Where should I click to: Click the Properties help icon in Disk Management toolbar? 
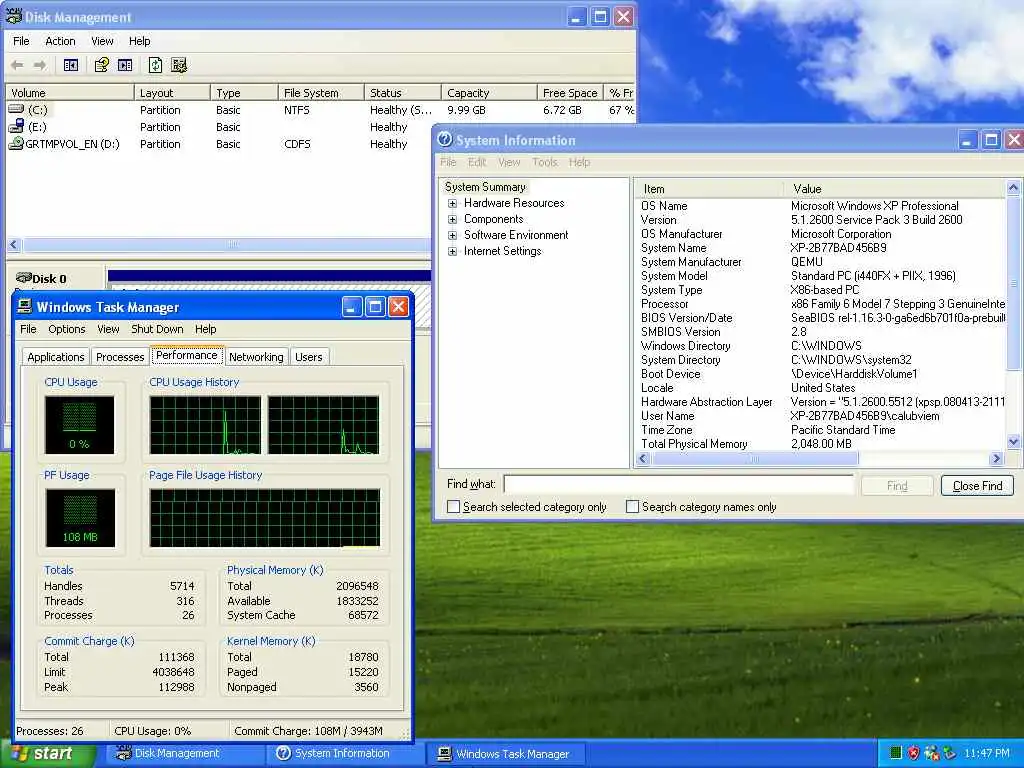click(101, 65)
